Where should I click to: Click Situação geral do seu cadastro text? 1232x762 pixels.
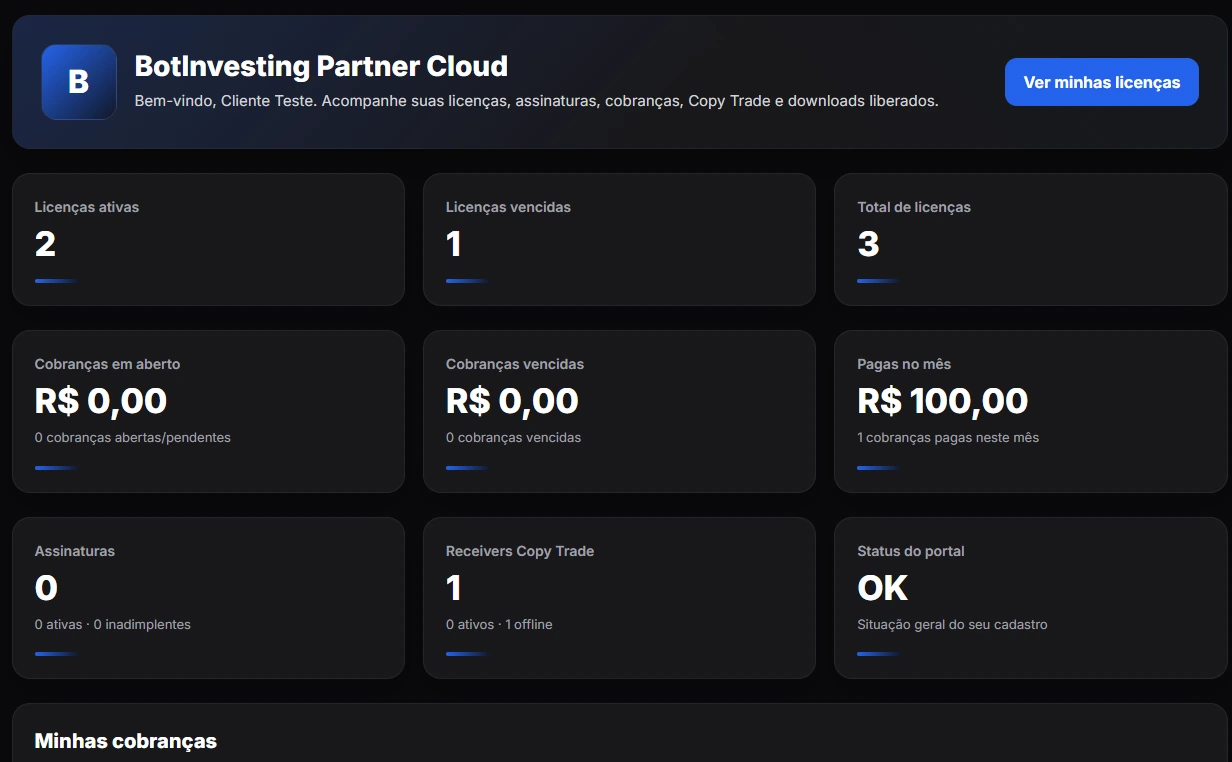point(952,624)
